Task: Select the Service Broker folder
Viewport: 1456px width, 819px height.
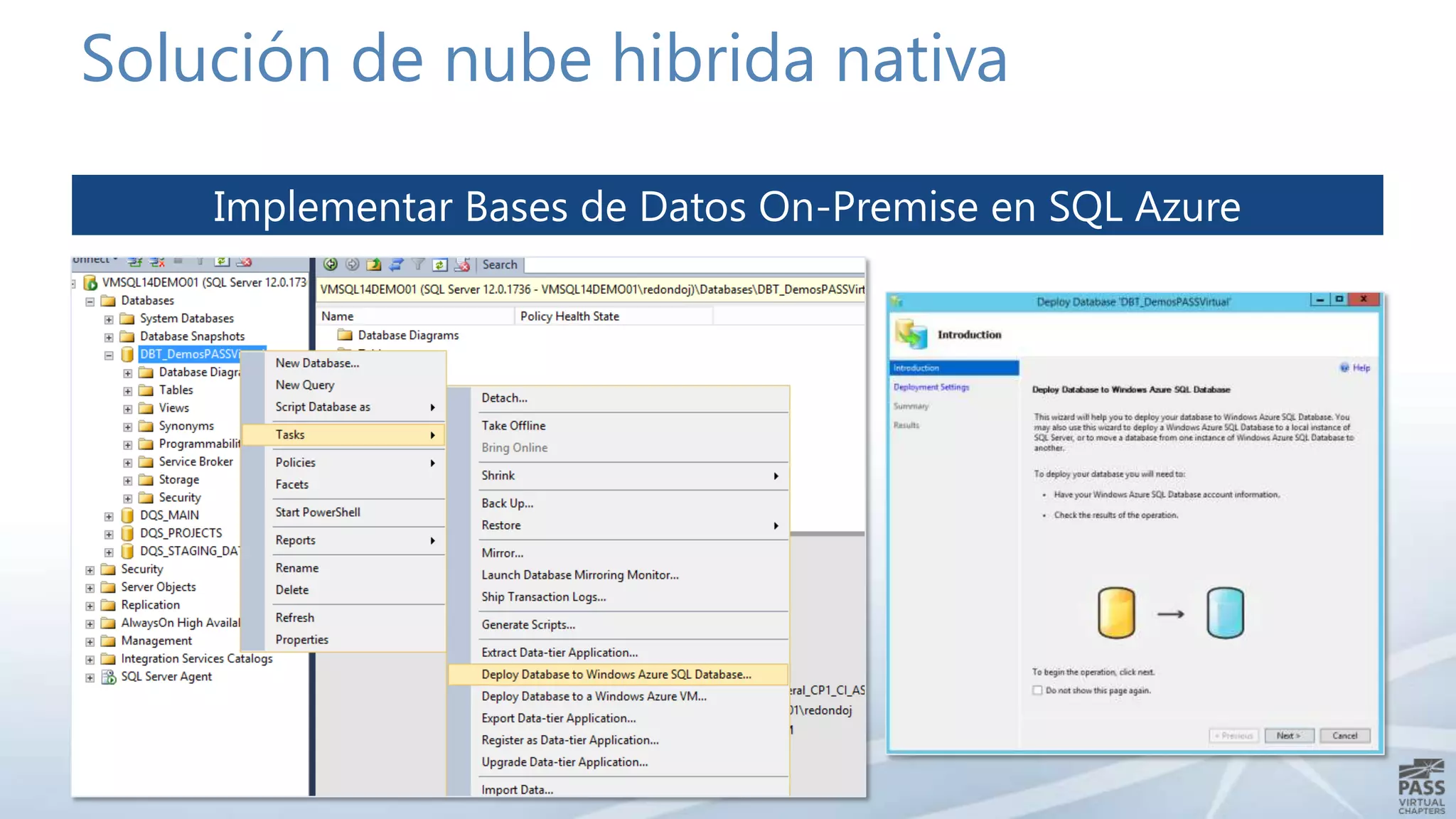Action: [x=196, y=461]
